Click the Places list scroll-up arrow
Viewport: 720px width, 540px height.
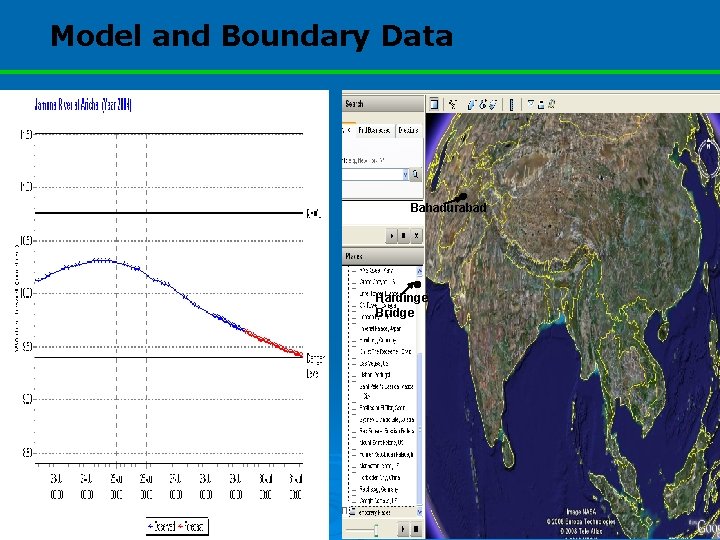click(x=419, y=271)
